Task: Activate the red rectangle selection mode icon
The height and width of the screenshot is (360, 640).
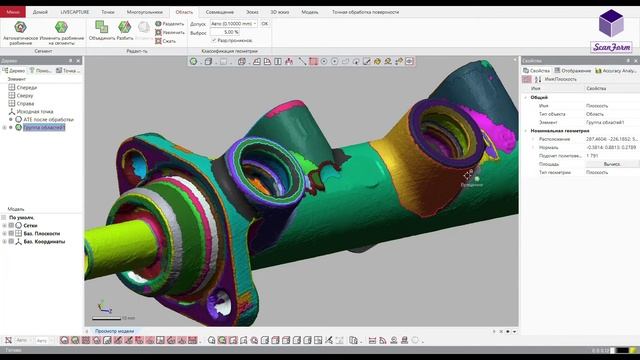Action: [313, 61]
